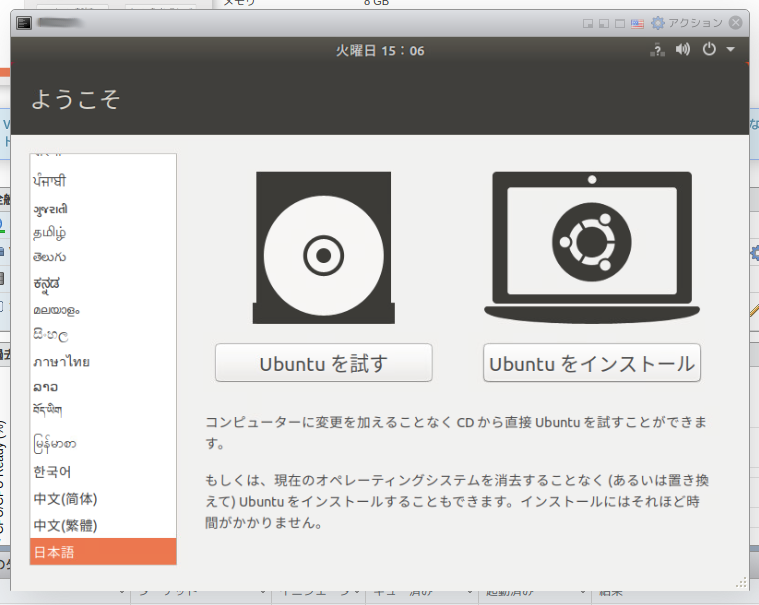Expand the system menu dropdown arrow
The width and height of the screenshot is (759, 605).
[730, 49]
